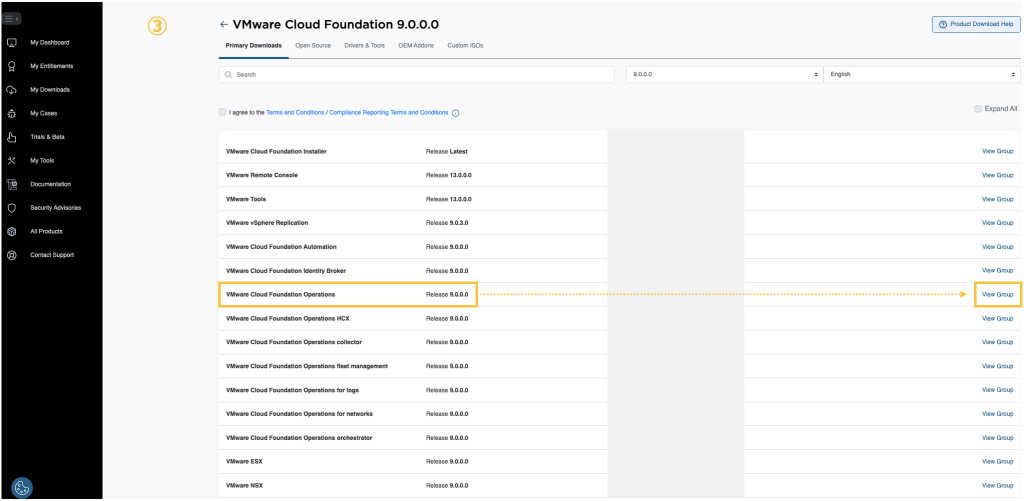Click the magnifier icon in the search box
Image resolution: width=1024 pixels, height=501 pixels.
(x=229, y=75)
